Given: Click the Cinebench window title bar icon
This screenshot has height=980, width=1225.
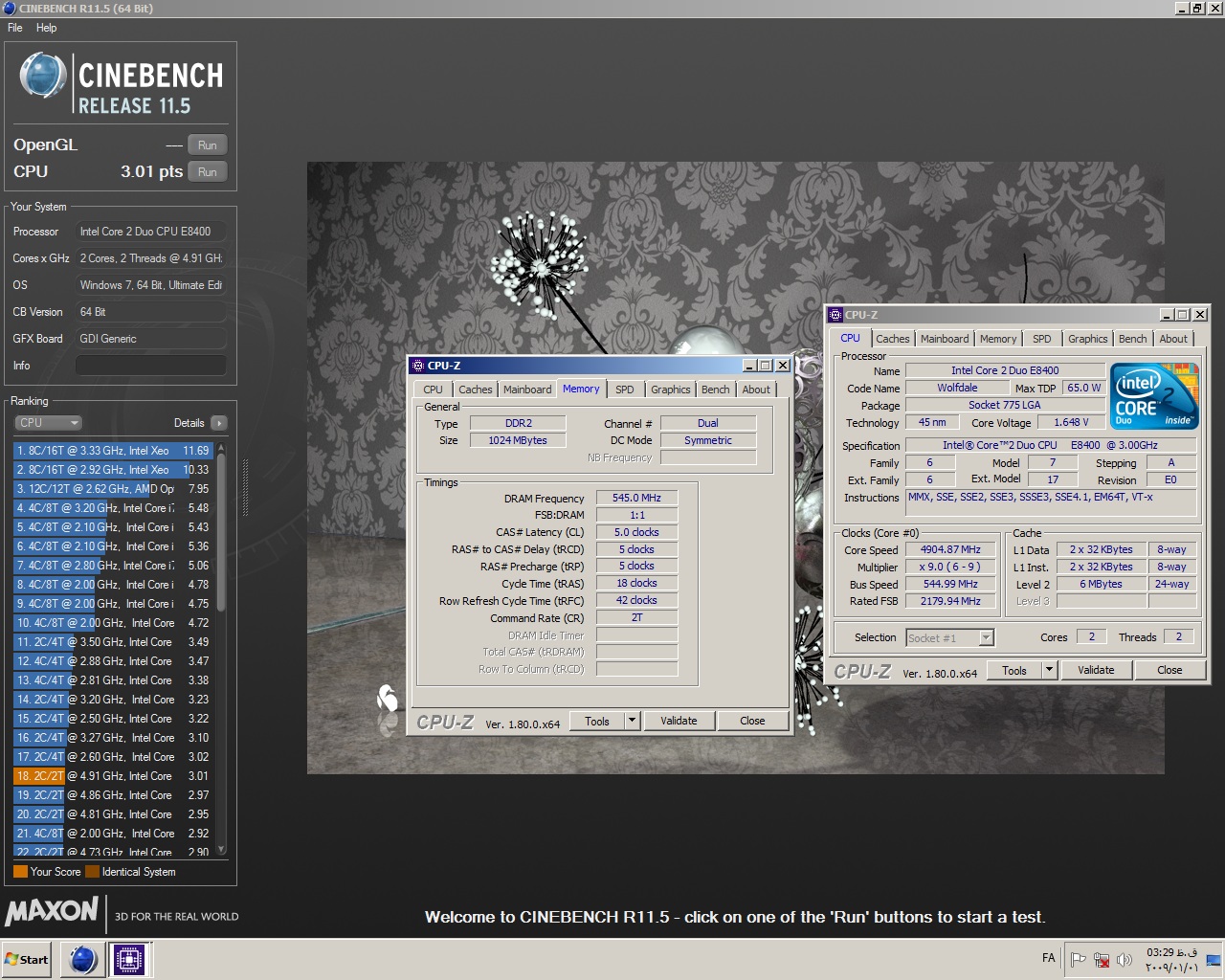Looking at the screenshot, I should (9, 9).
